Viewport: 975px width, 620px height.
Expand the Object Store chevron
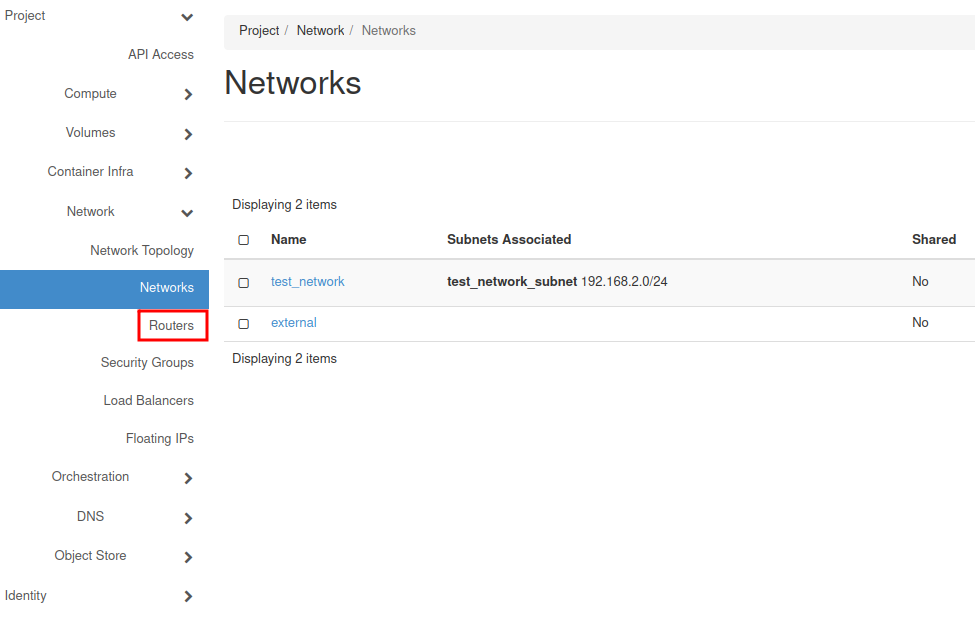(x=188, y=557)
